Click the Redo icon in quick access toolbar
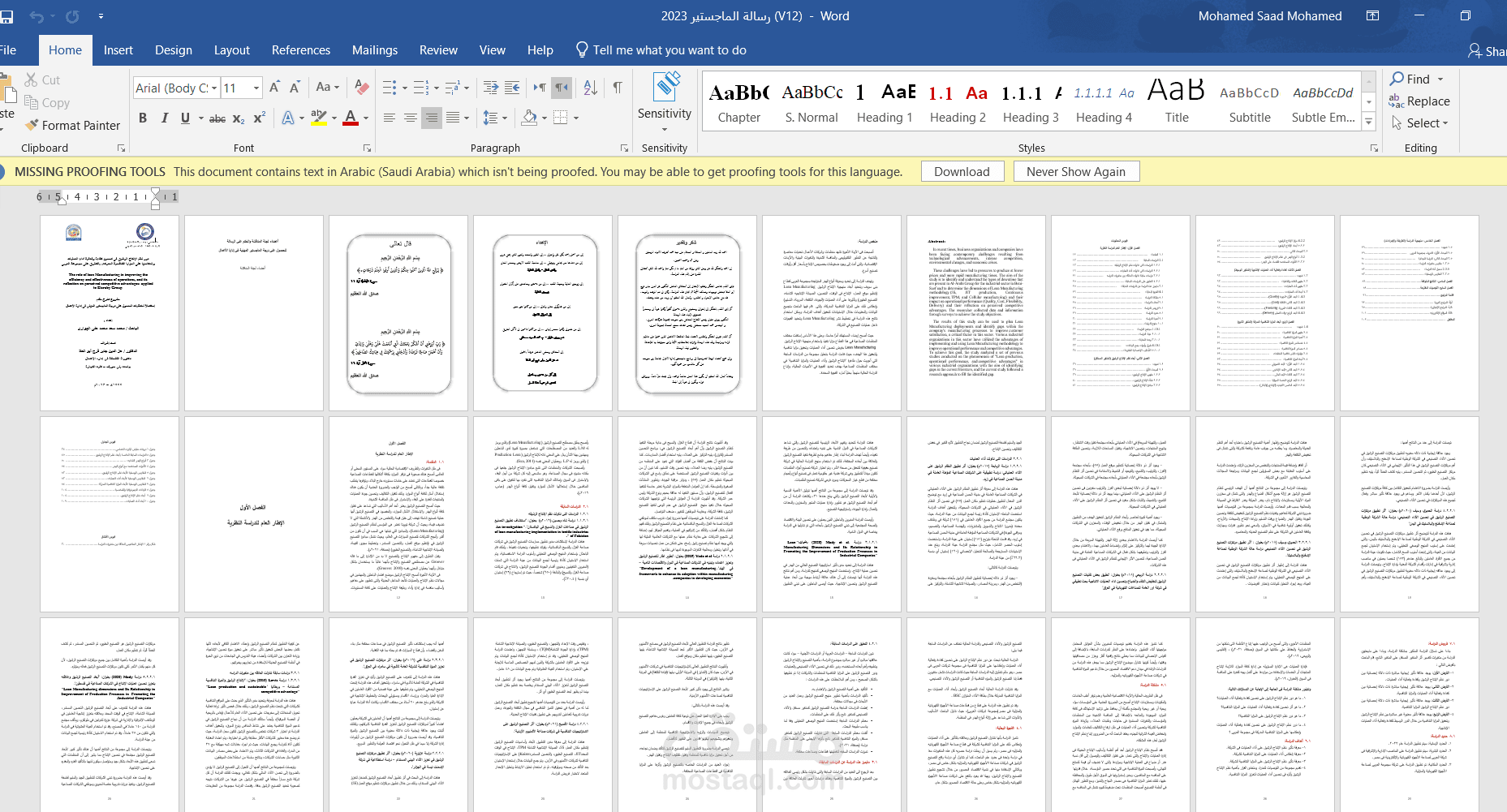Viewport: 1507px width, 812px height. pos(72,16)
